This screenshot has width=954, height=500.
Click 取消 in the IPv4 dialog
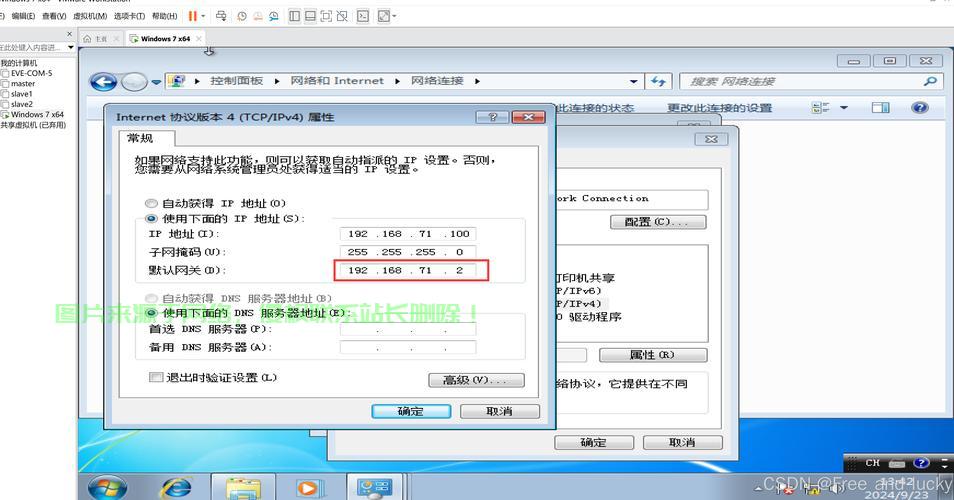pos(500,412)
